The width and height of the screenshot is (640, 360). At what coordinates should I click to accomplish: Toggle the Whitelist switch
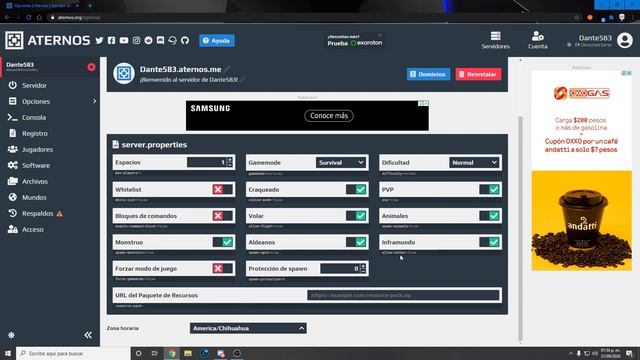tap(222, 189)
